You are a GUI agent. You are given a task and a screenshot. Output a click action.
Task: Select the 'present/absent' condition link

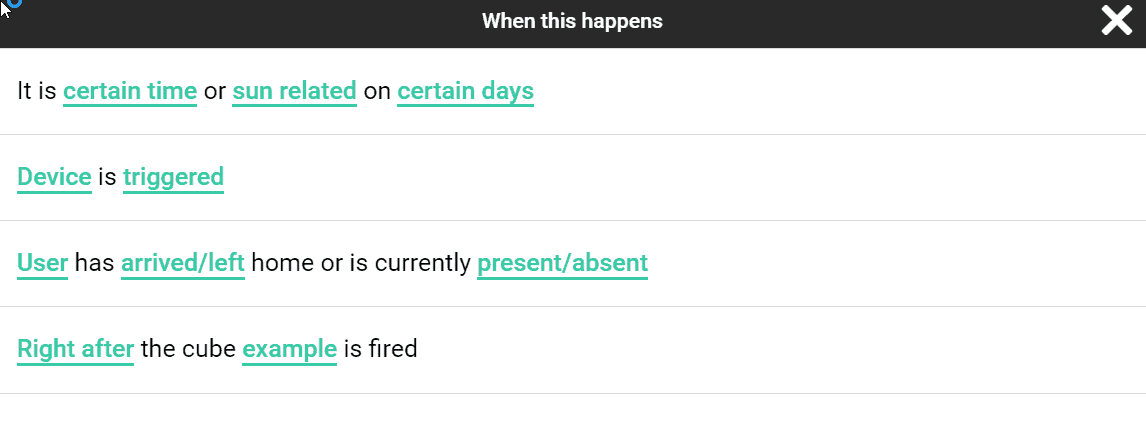point(562,263)
